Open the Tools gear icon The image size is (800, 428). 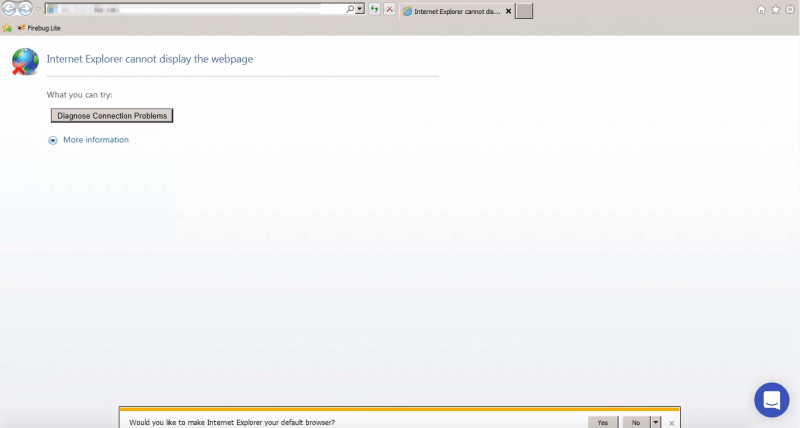pyautogui.click(x=789, y=9)
